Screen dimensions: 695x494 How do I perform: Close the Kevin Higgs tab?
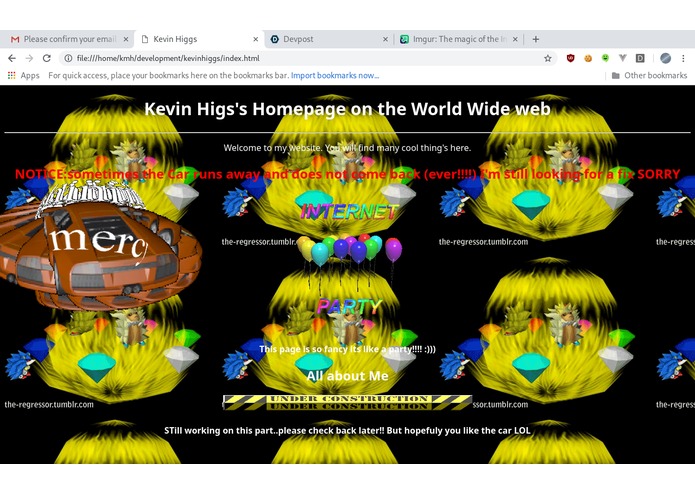[x=256, y=39]
